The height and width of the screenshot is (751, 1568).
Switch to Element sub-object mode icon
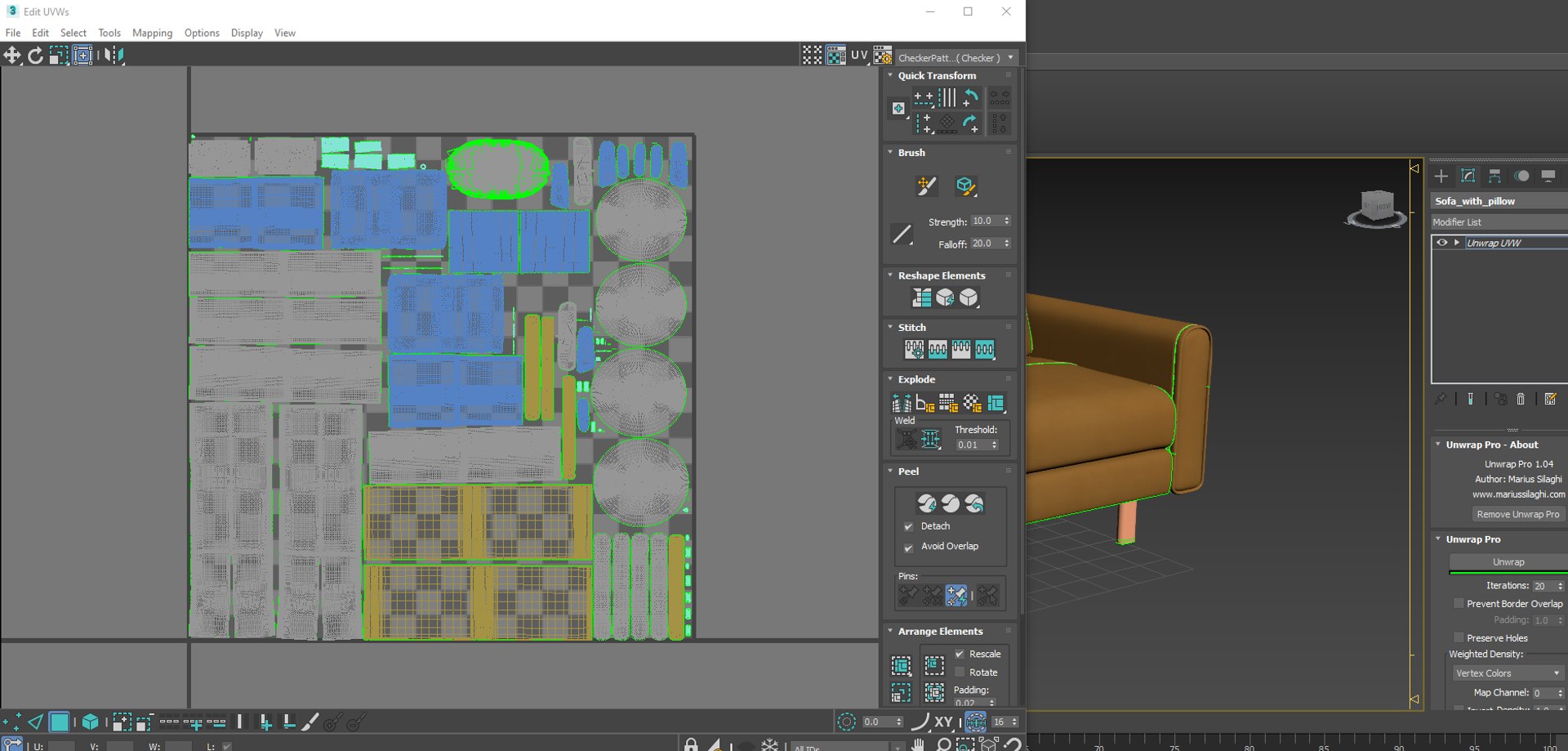click(90, 722)
